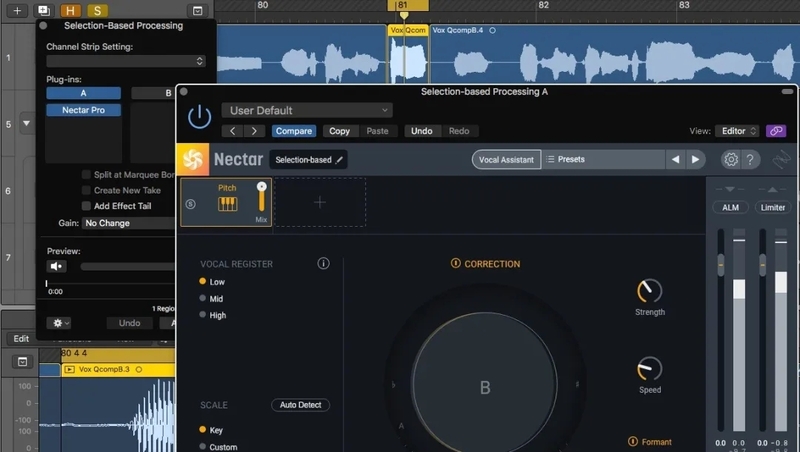Expand track 5 disclosure triangle
Image resolution: width=800 pixels, height=452 pixels.
tap(27, 123)
